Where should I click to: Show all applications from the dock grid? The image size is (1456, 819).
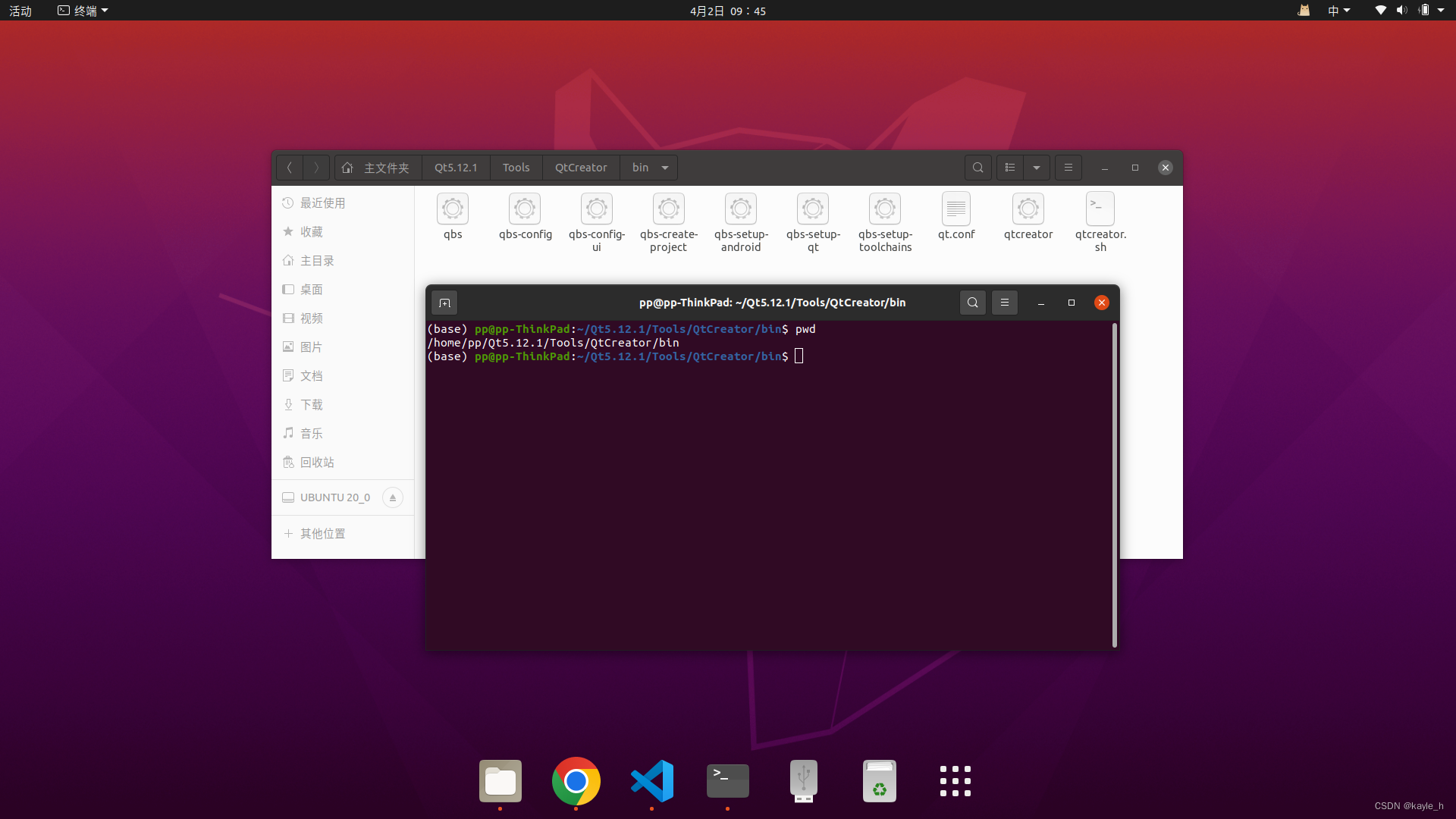955,780
